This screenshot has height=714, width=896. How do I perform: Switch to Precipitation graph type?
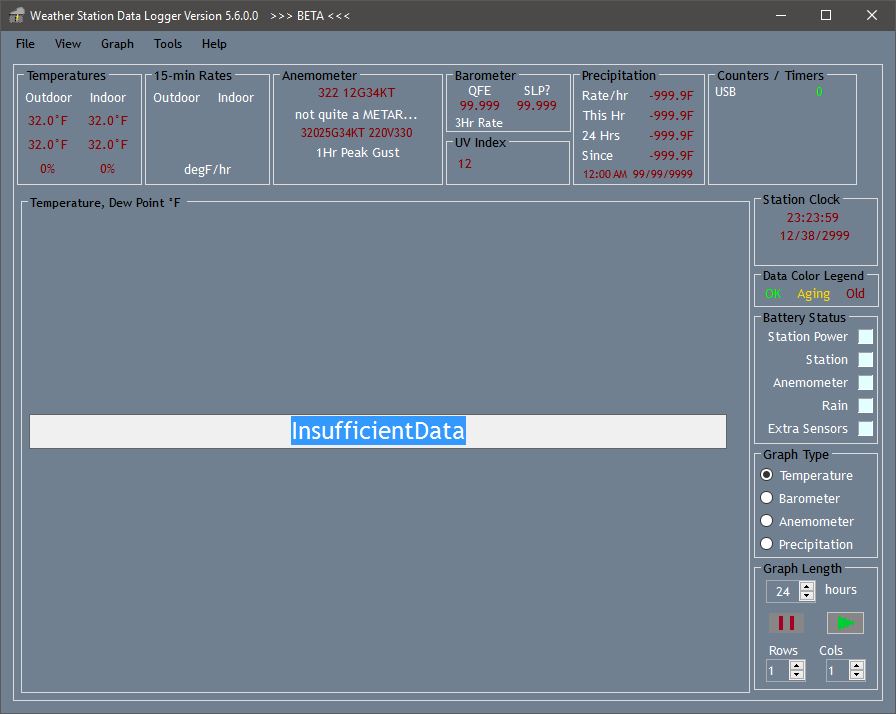[x=767, y=544]
